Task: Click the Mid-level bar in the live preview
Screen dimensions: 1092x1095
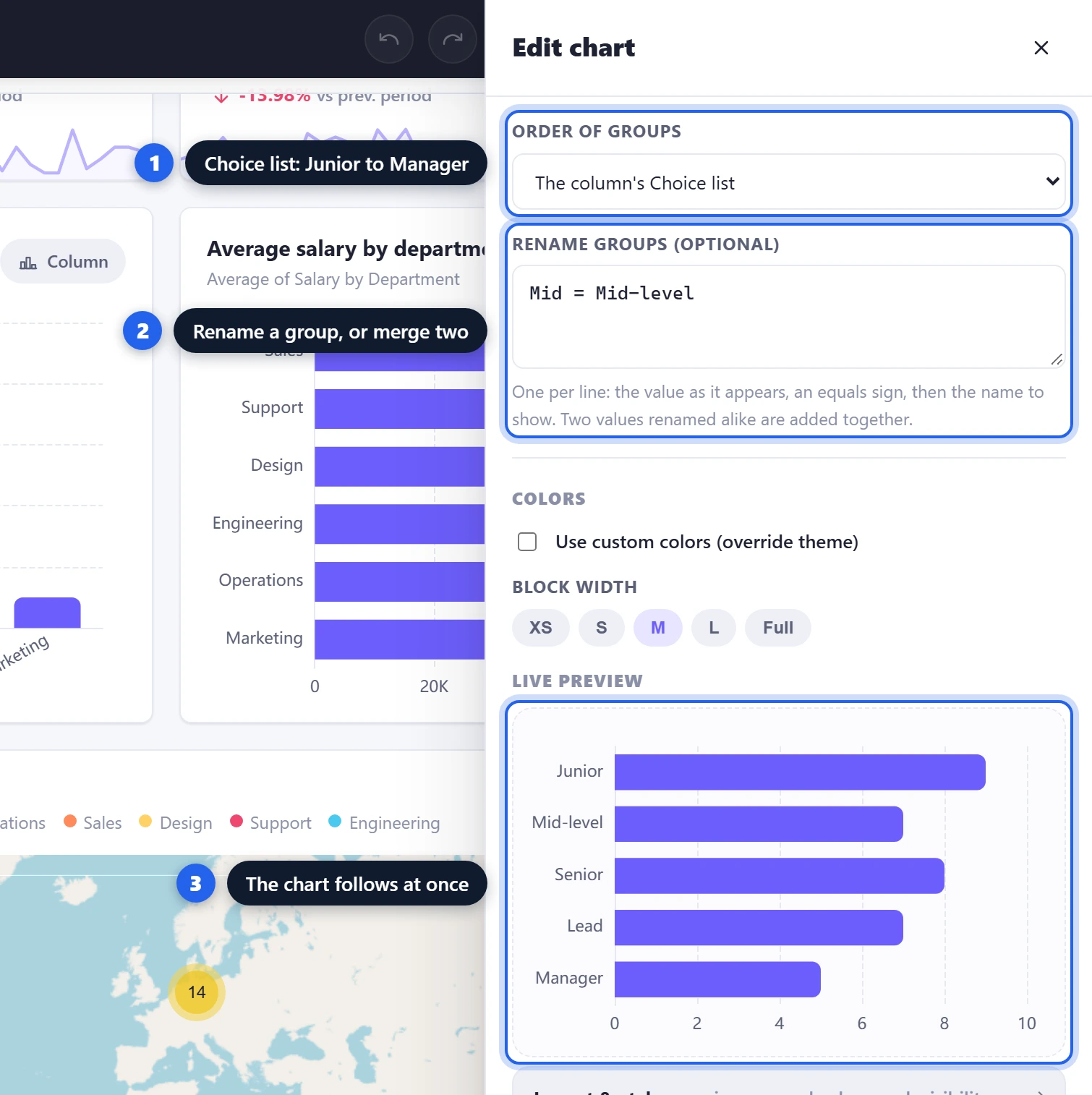Action: tap(759, 824)
